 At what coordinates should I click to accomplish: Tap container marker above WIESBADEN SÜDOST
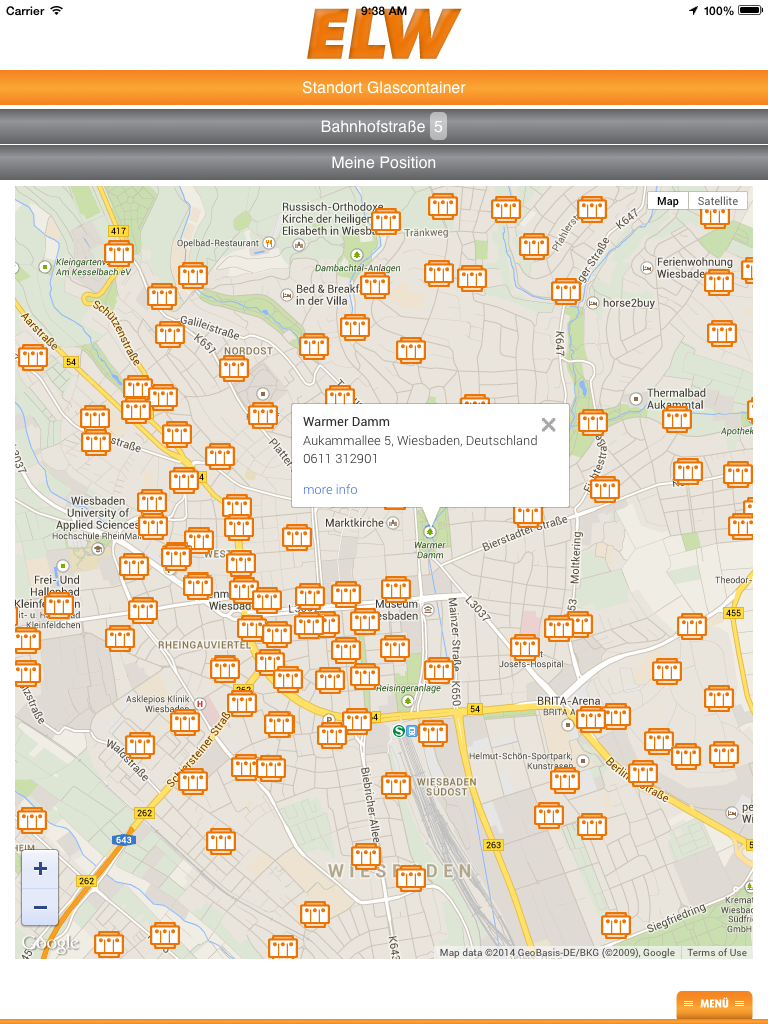tap(396, 785)
